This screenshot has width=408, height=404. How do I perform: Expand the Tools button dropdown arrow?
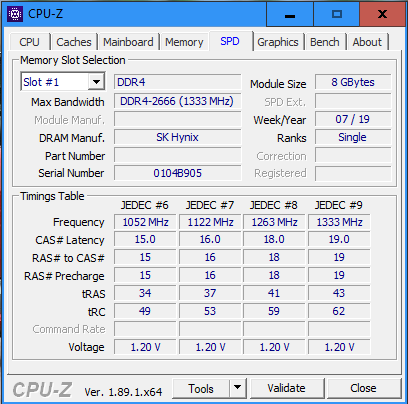[x=238, y=388]
